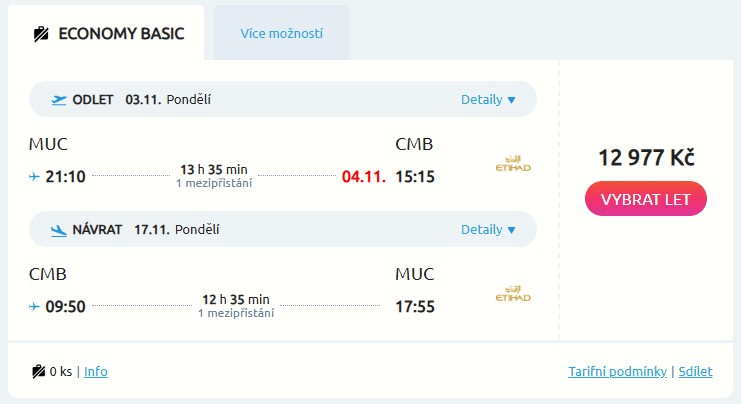Click the baggage icon next to 0 ks
Screen dimensions: 741x404
click(38, 371)
